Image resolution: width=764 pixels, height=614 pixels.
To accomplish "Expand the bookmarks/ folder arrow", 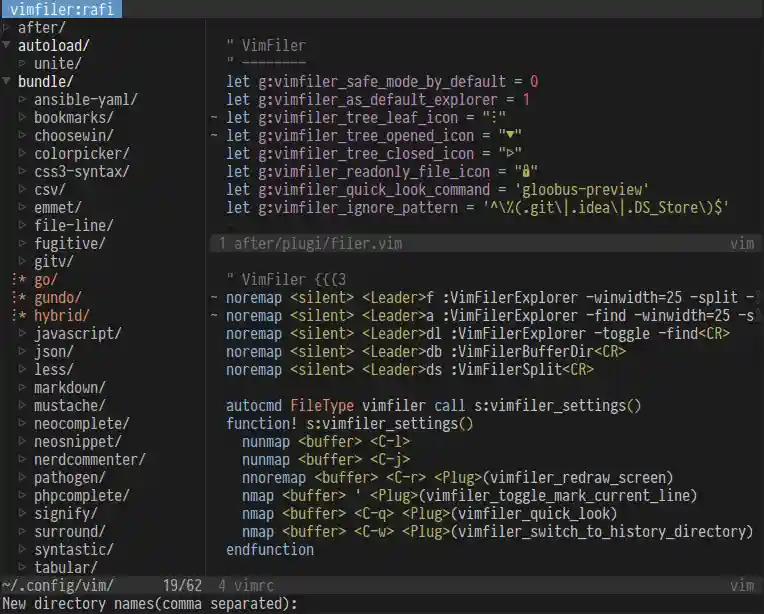I will (x=22, y=117).
